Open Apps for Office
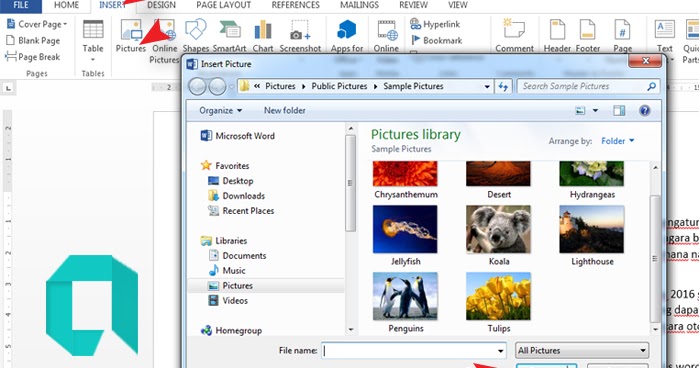 pyautogui.click(x=347, y=36)
